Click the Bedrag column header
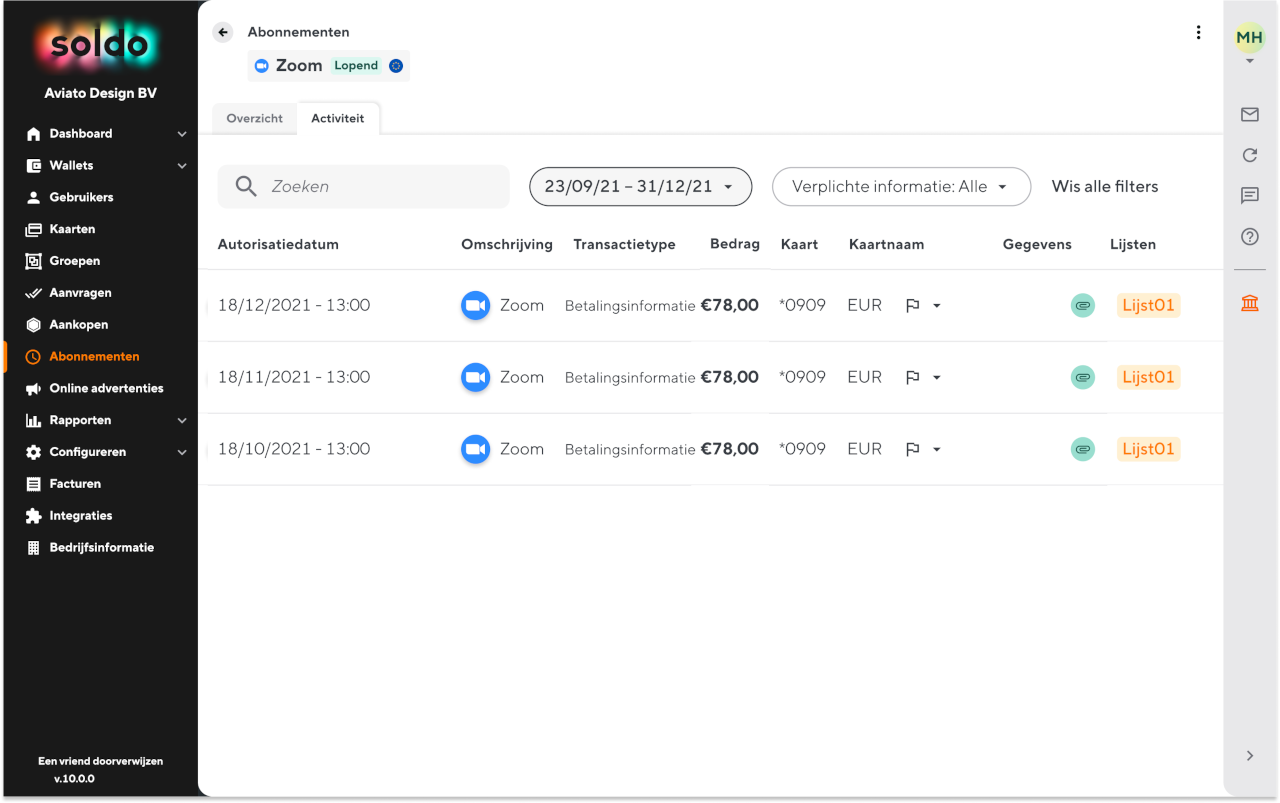Screen dimensions: 1280x803 (x=735, y=244)
